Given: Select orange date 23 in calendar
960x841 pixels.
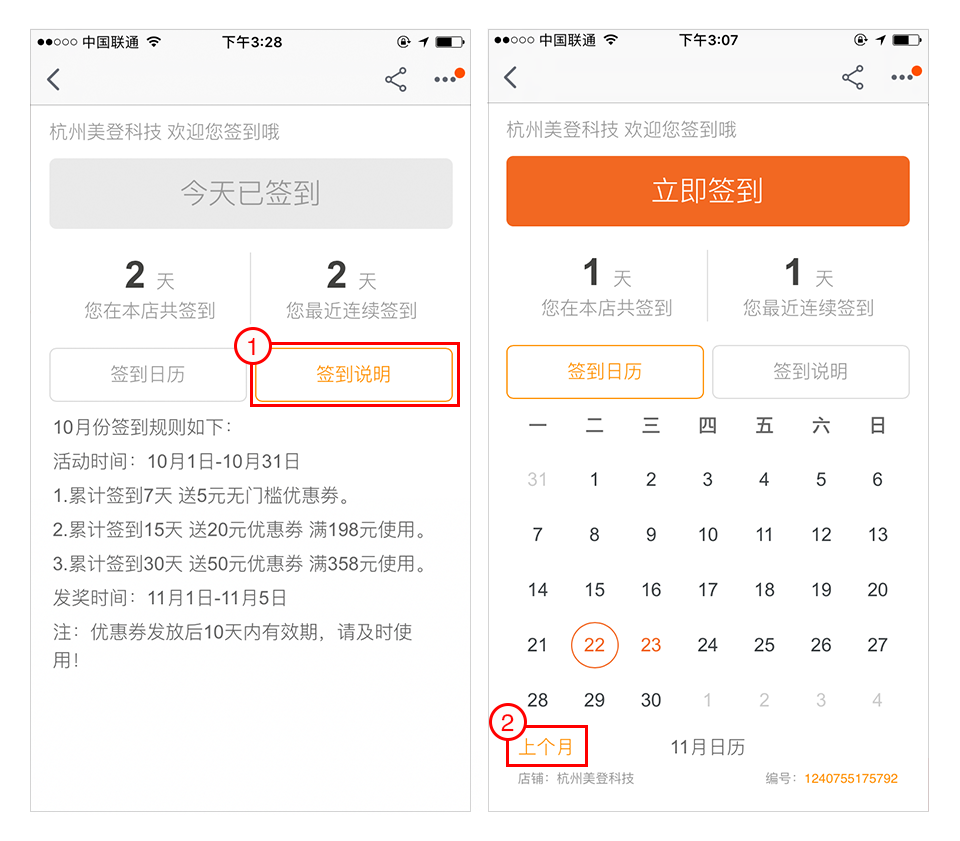Looking at the screenshot, I should [651, 645].
